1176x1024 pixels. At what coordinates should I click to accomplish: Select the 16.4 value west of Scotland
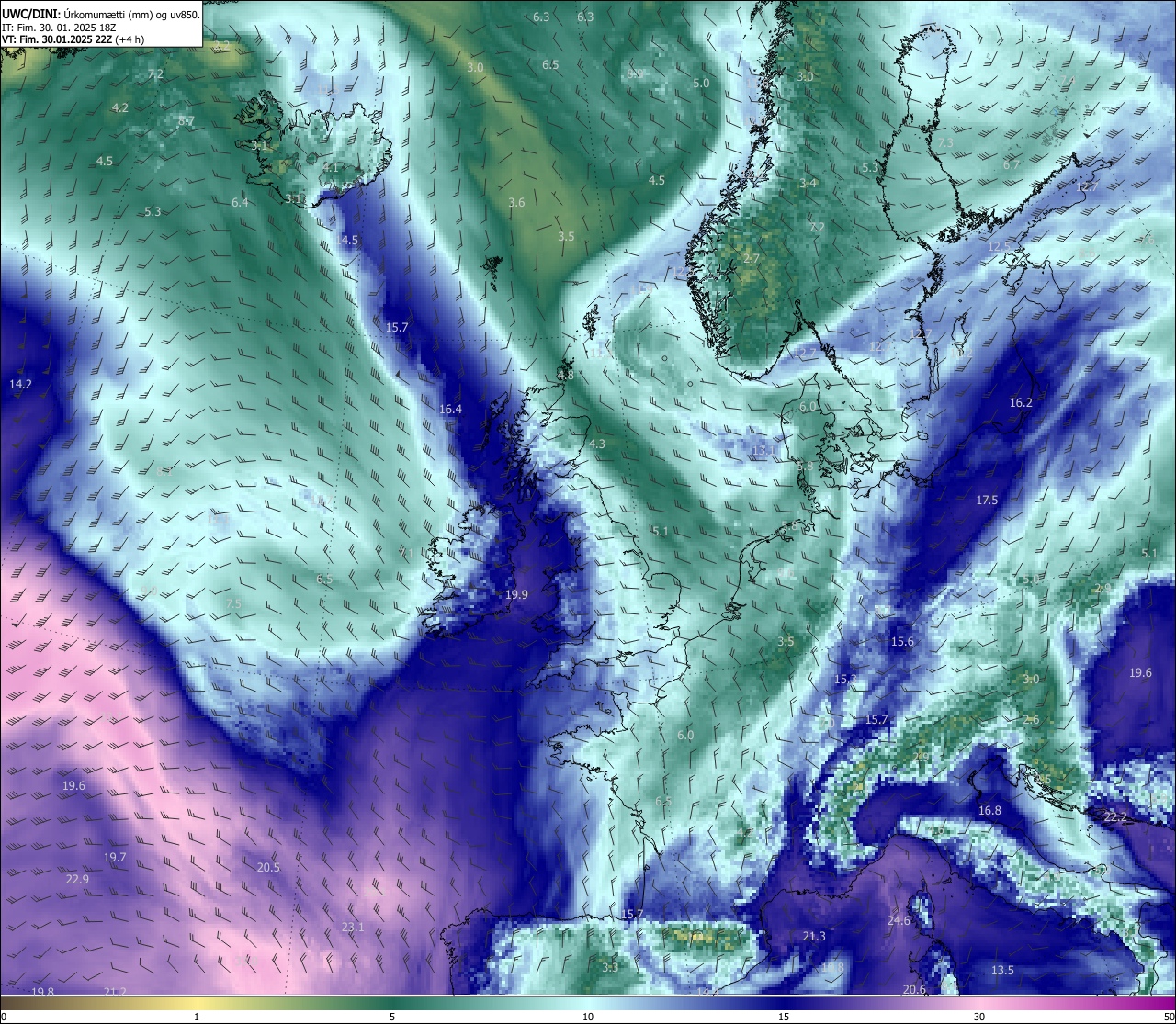click(450, 410)
